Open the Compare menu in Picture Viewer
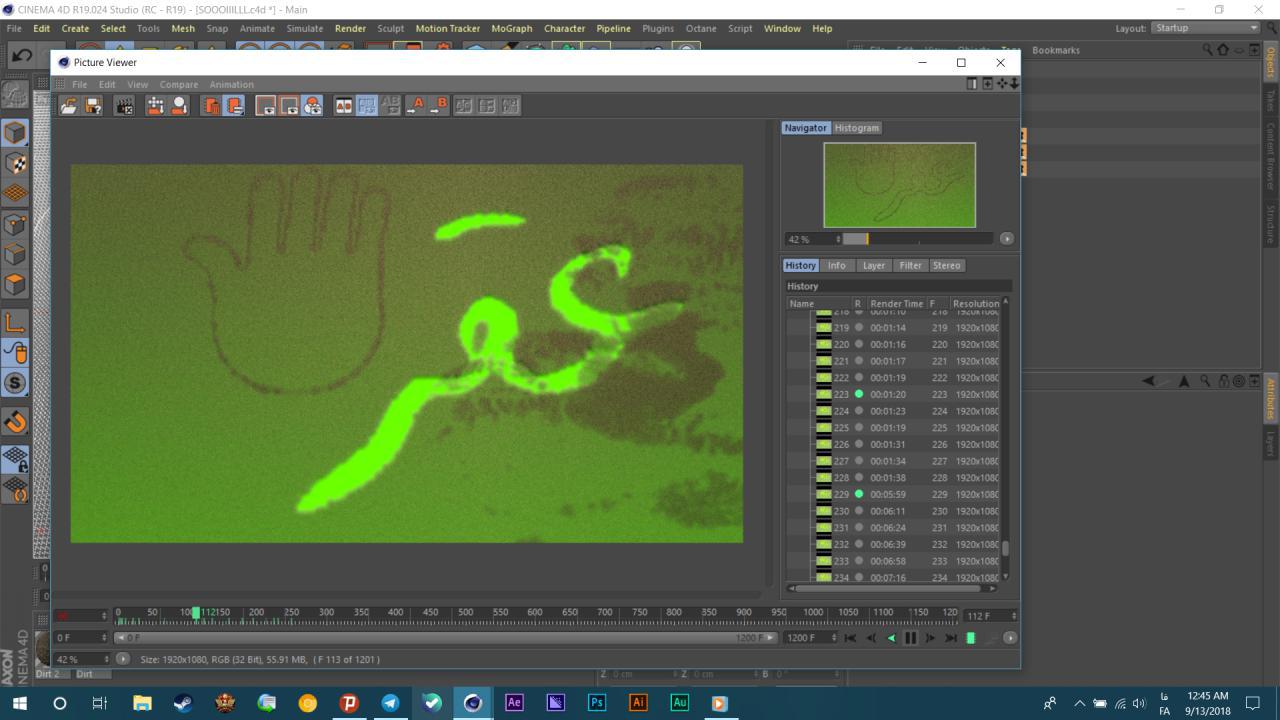The width and height of the screenshot is (1280, 720). coord(179,84)
